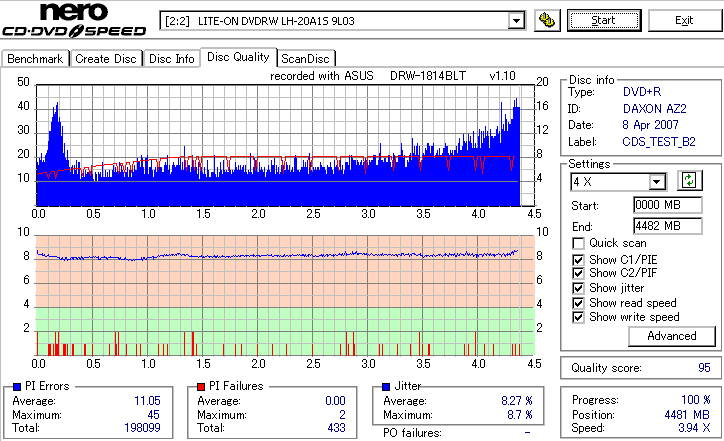Click the End position field 4482 MB
The height and width of the screenshot is (441, 724).
[668, 226]
